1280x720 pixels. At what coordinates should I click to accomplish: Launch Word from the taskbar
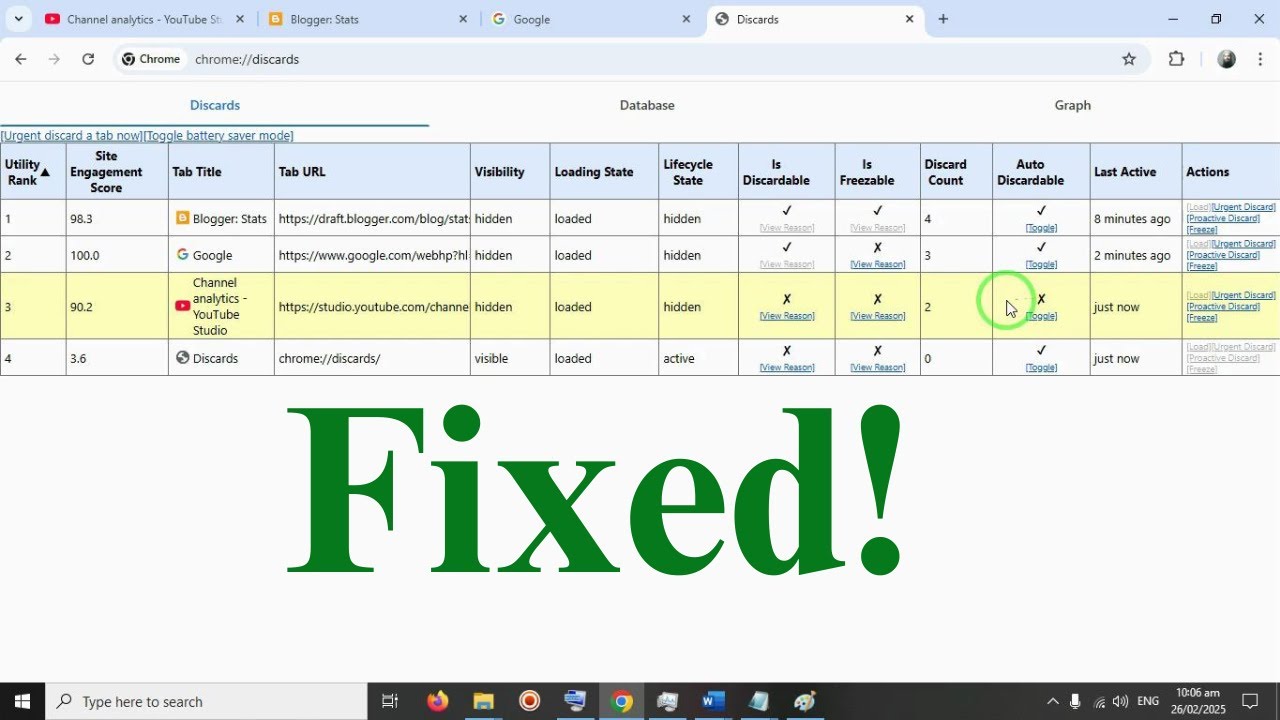coord(713,701)
